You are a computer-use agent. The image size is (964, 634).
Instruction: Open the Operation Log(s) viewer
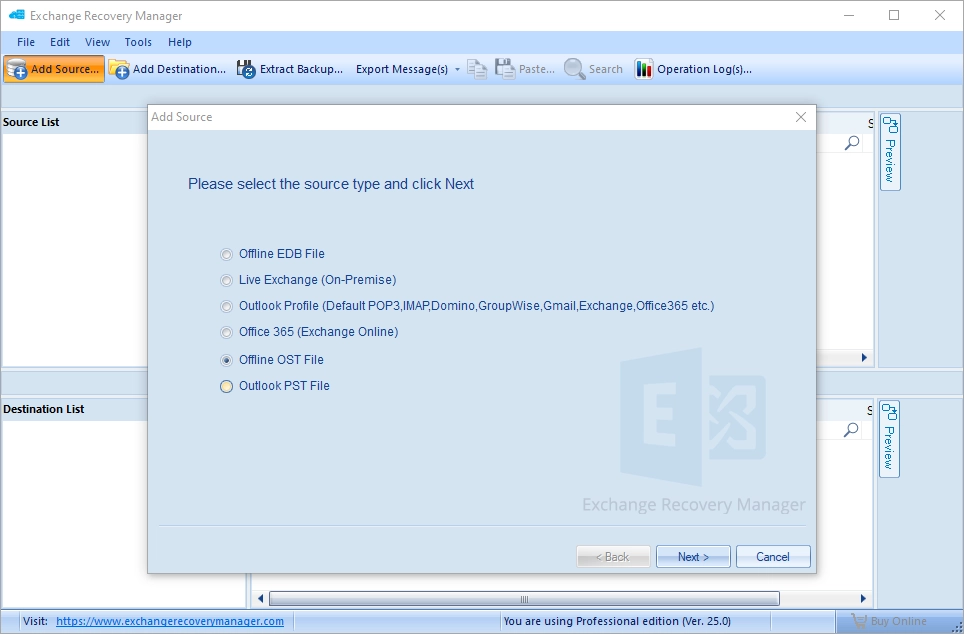click(644, 69)
